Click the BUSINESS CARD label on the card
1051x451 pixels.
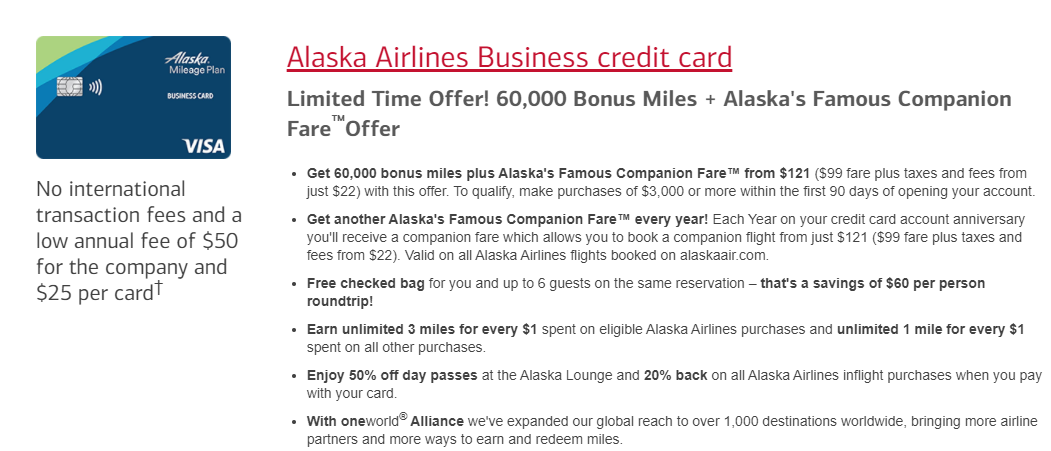190,96
